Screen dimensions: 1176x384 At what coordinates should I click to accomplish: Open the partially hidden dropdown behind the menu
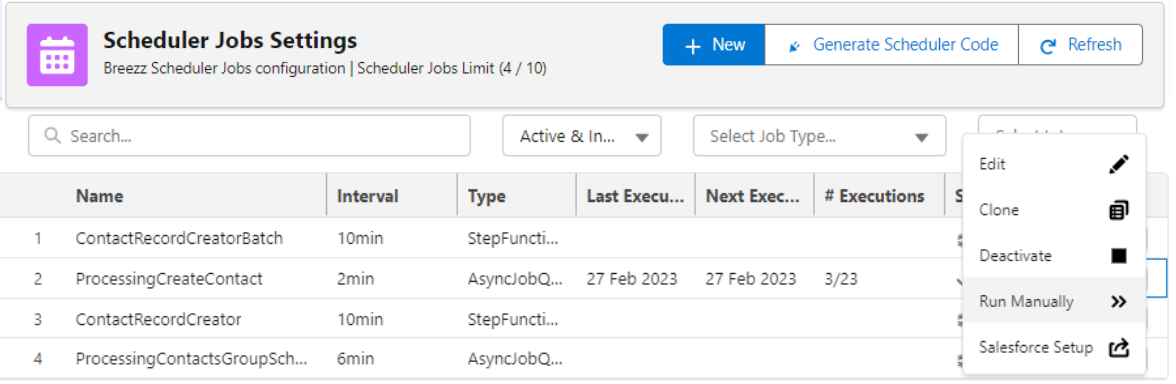pos(1057,125)
